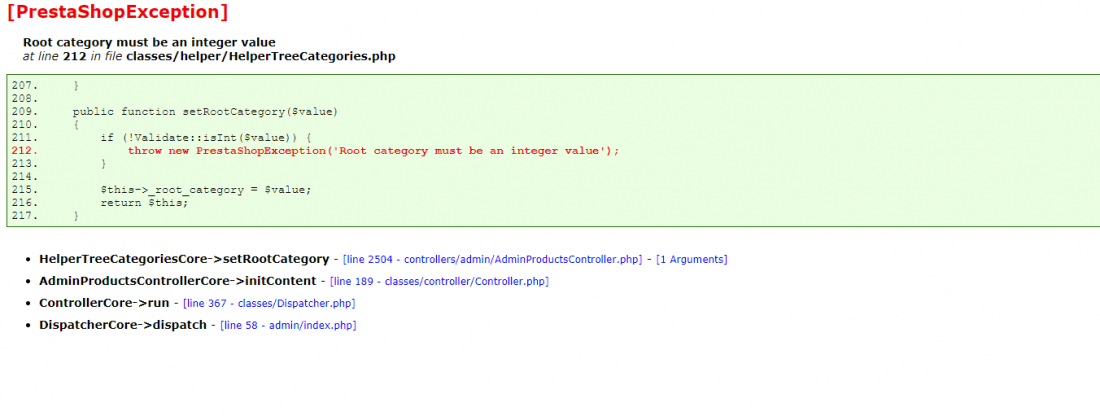
Task: Click the red 'throw new PrestaShopException' code line
Action: (374, 151)
